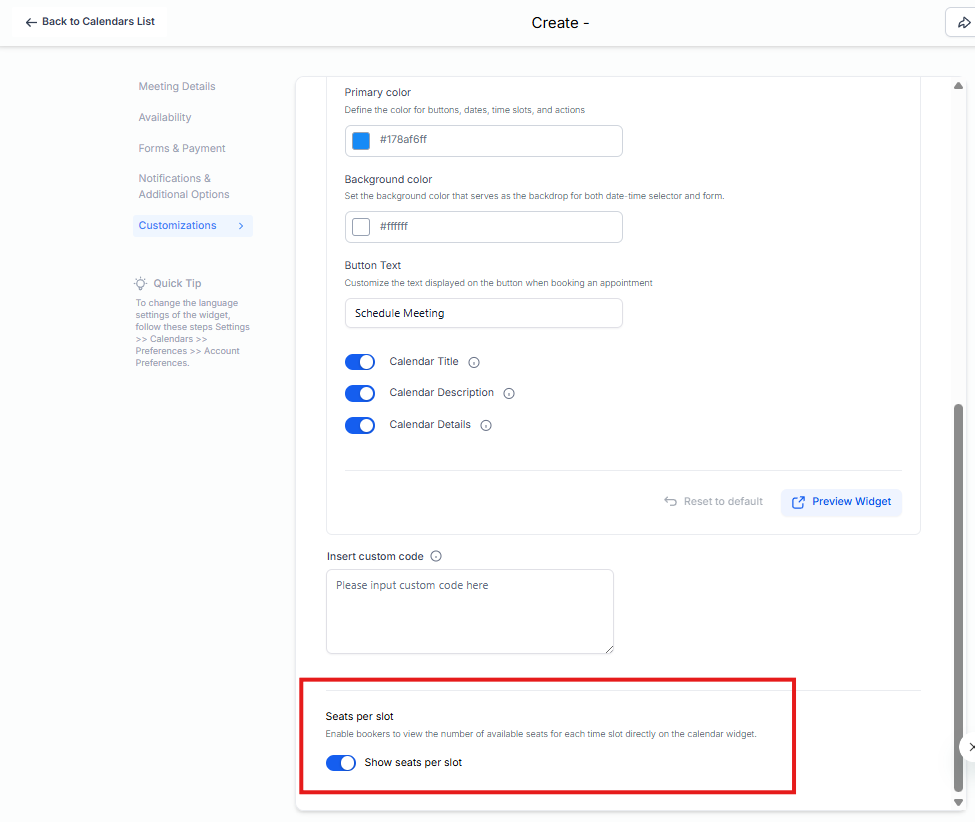Click the back arrow to Calendars List

pos(31,22)
